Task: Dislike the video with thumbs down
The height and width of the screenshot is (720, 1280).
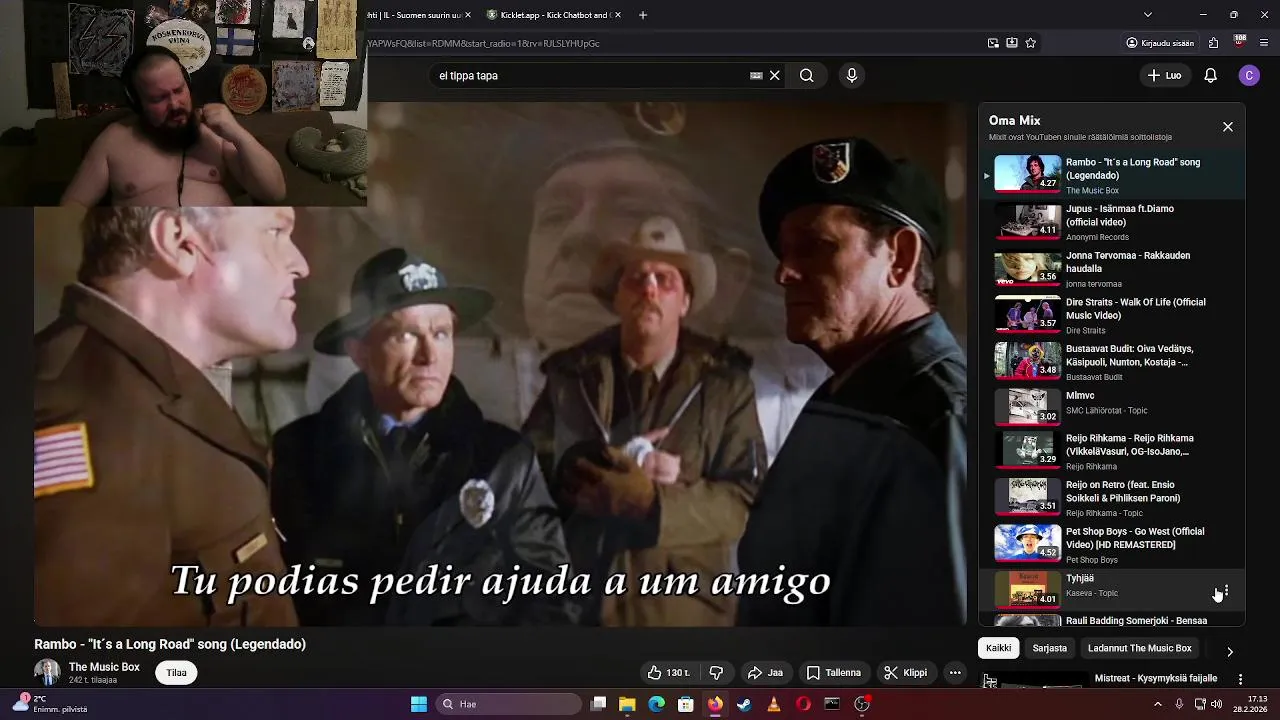Action: tap(716, 673)
